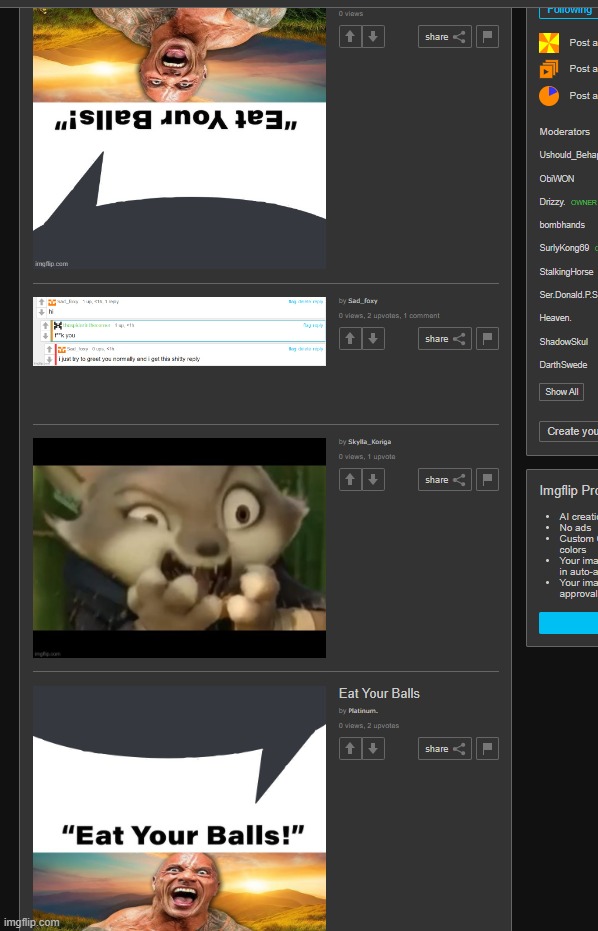Open moderator DarthSwede profile
Viewport: 598px width, 931px height.
(563, 365)
